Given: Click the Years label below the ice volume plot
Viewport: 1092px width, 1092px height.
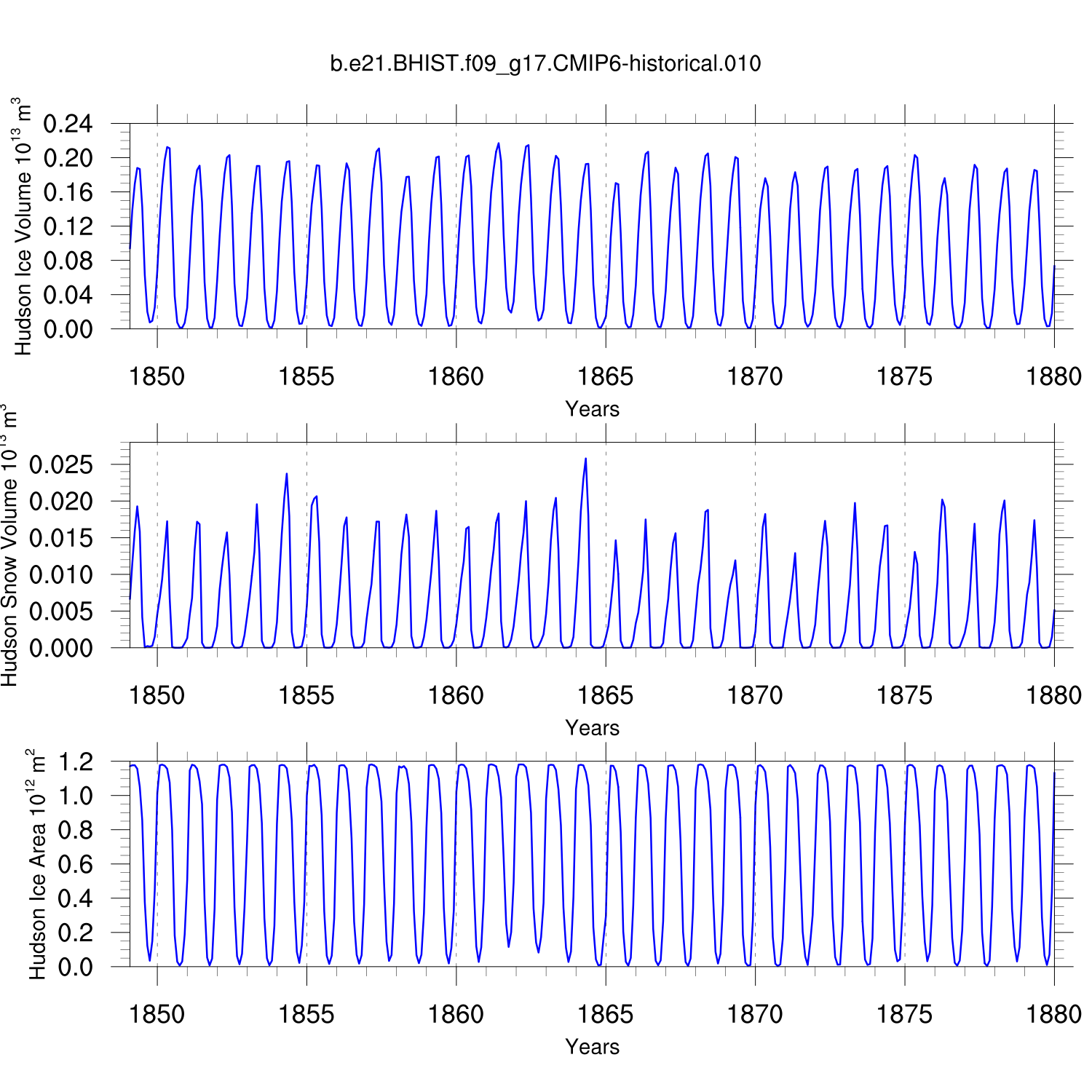Looking at the screenshot, I should click(592, 409).
